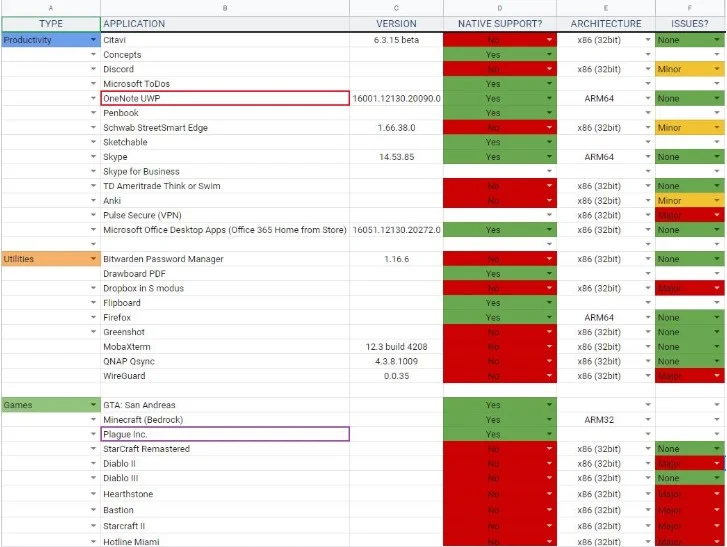Screen dimensions: 727x547
Task: Select column A header
Action: point(51,8)
